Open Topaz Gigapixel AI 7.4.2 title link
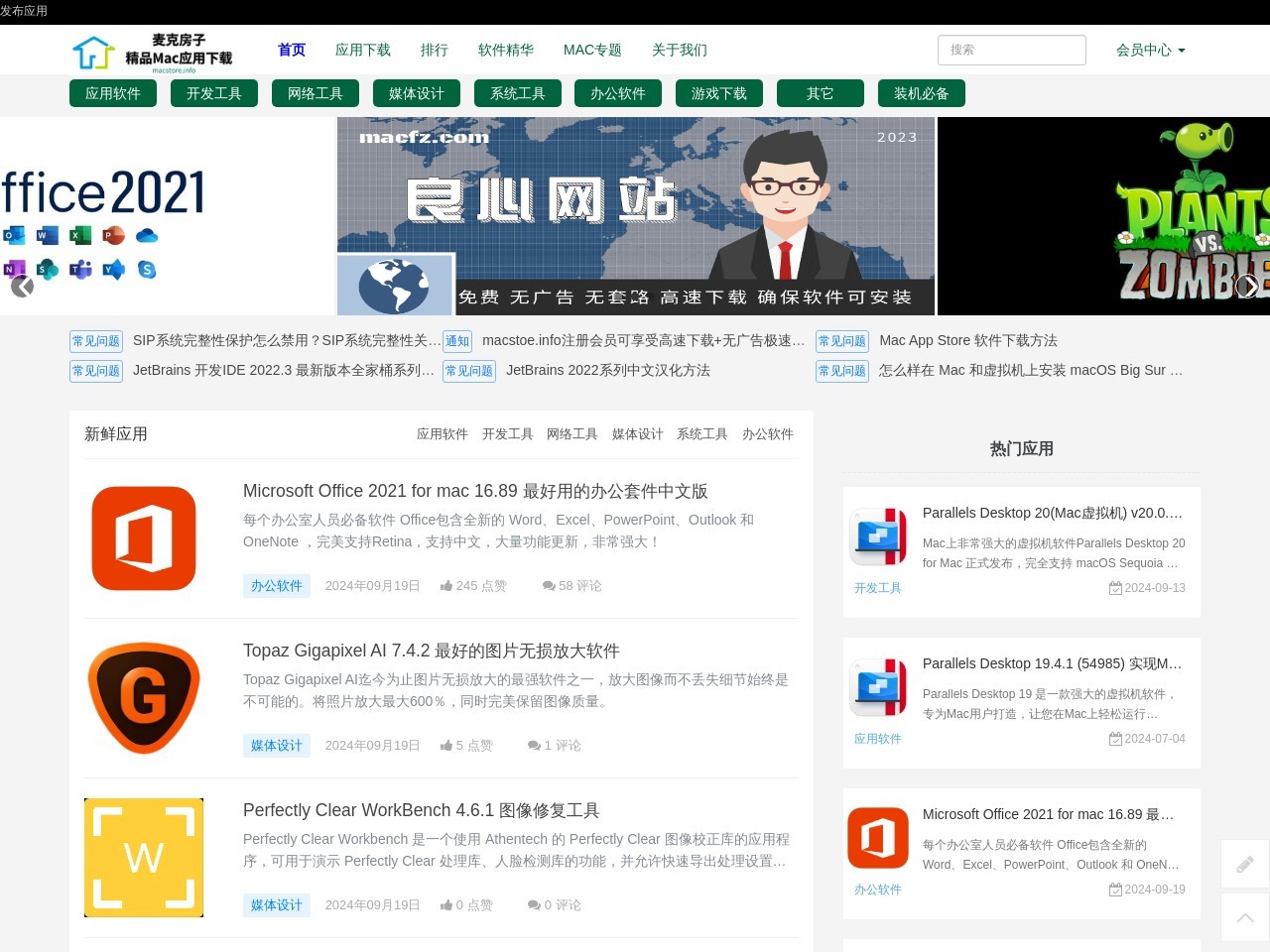The height and width of the screenshot is (952, 1270). (432, 651)
